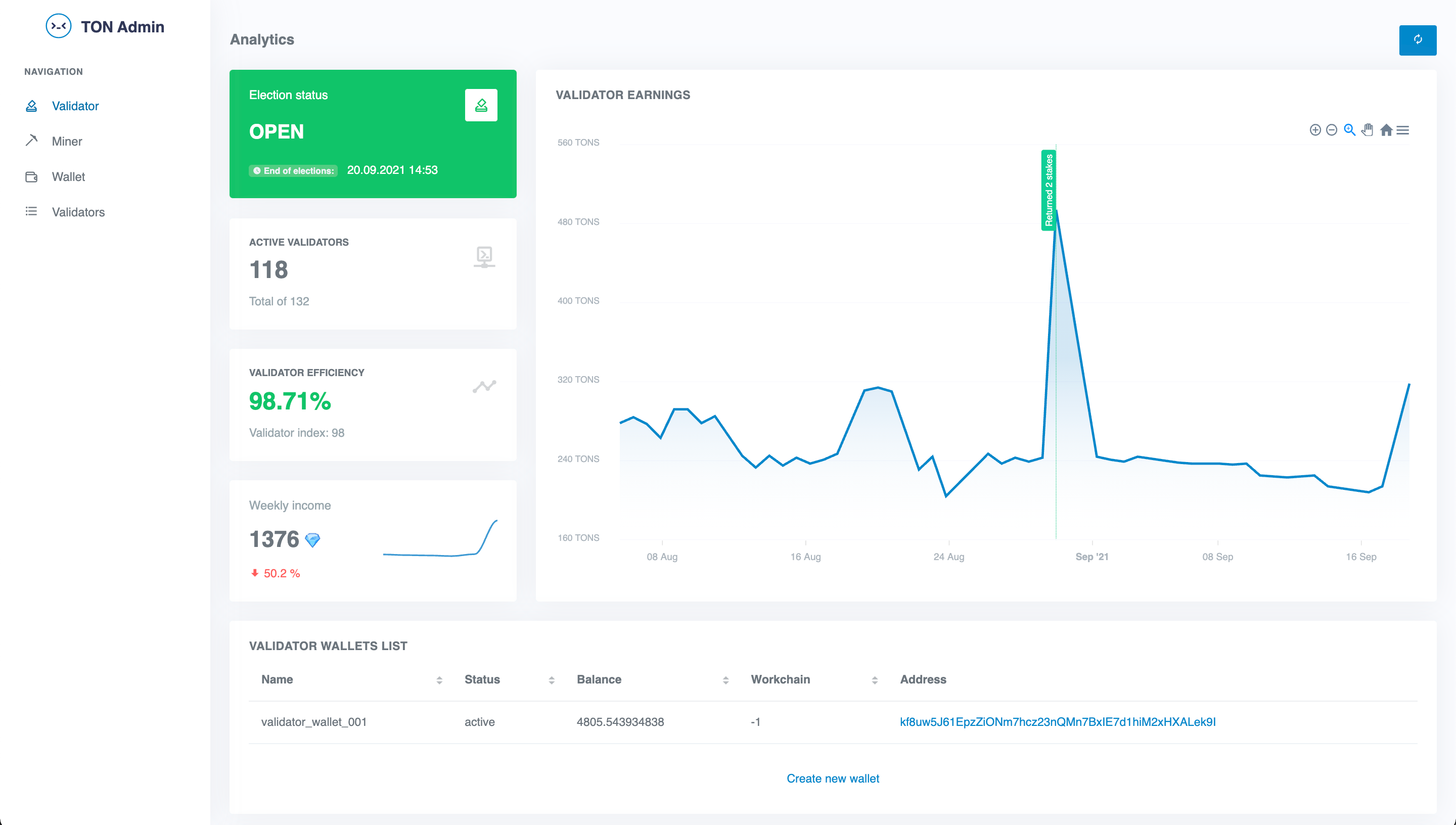Image resolution: width=1456 pixels, height=825 pixels.
Task: Toggle the Miner navigation item in sidebar
Action: (x=67, y=140)
